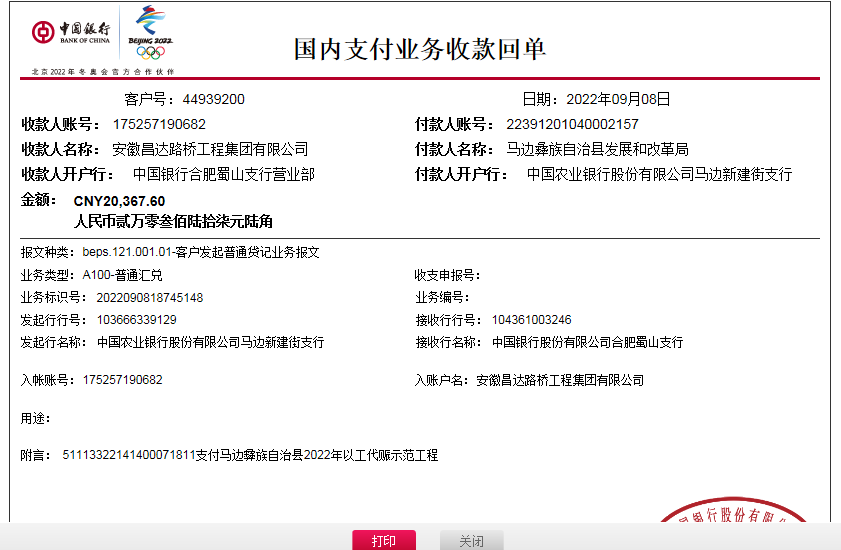Click the amount in words 人民币贰万零叁佰陆拾柒元陆角

(x=173, y=221)
